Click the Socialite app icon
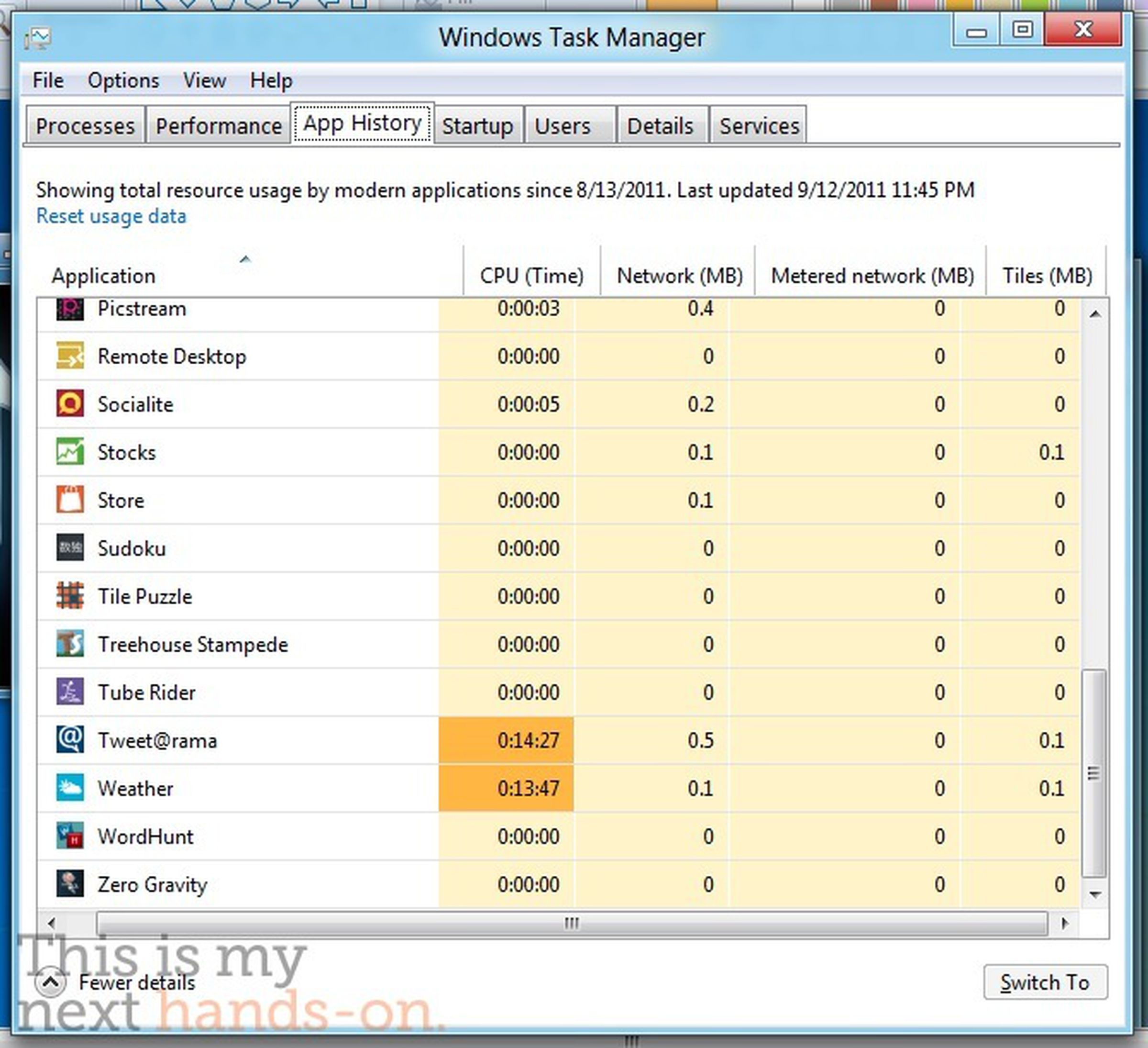 pos(70,404)
